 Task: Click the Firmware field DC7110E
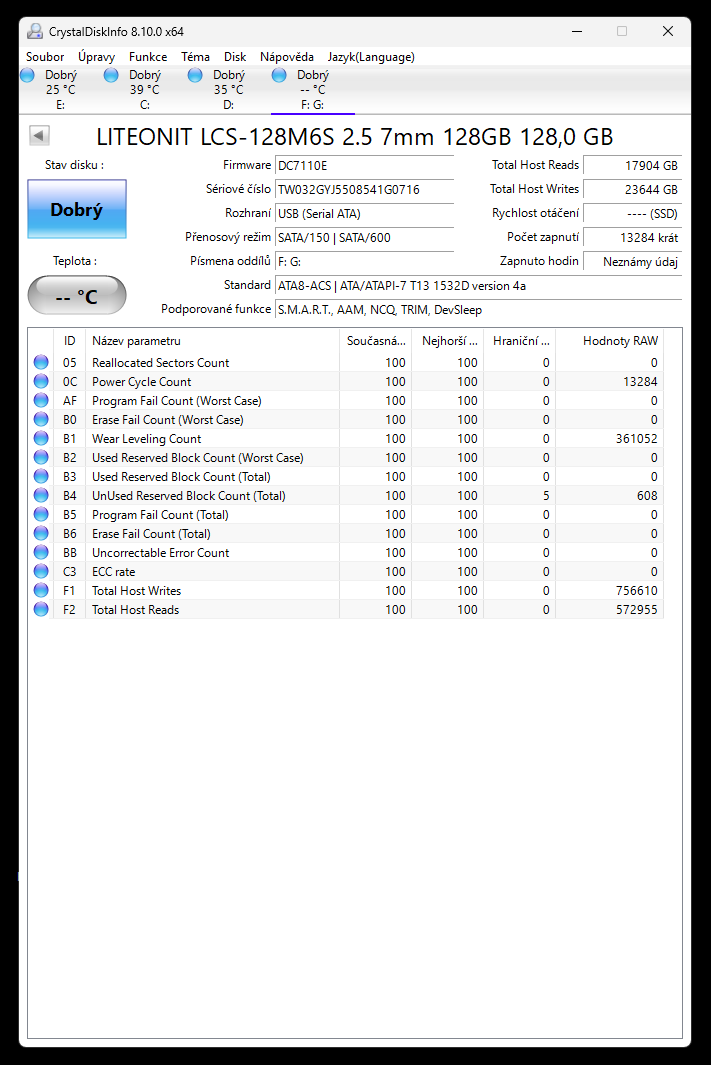point(365,166)
